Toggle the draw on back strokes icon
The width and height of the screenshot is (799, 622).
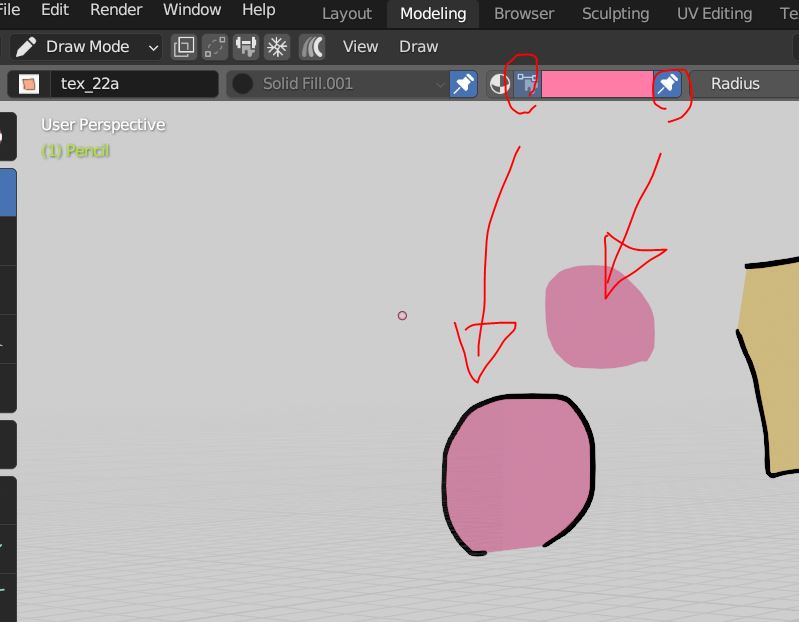tap(312, 47)
